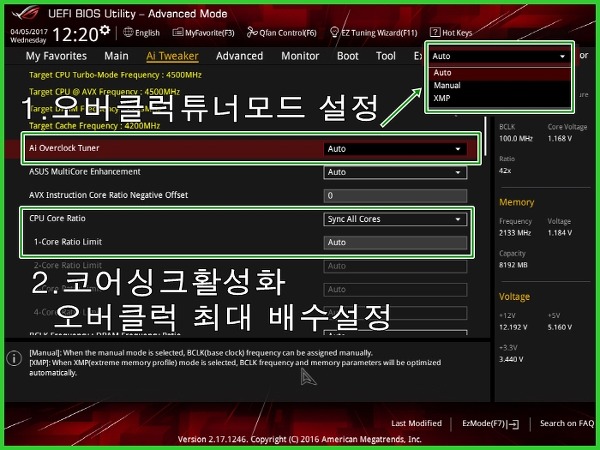Choose XMP in the tuner options list

click(499, 98)
